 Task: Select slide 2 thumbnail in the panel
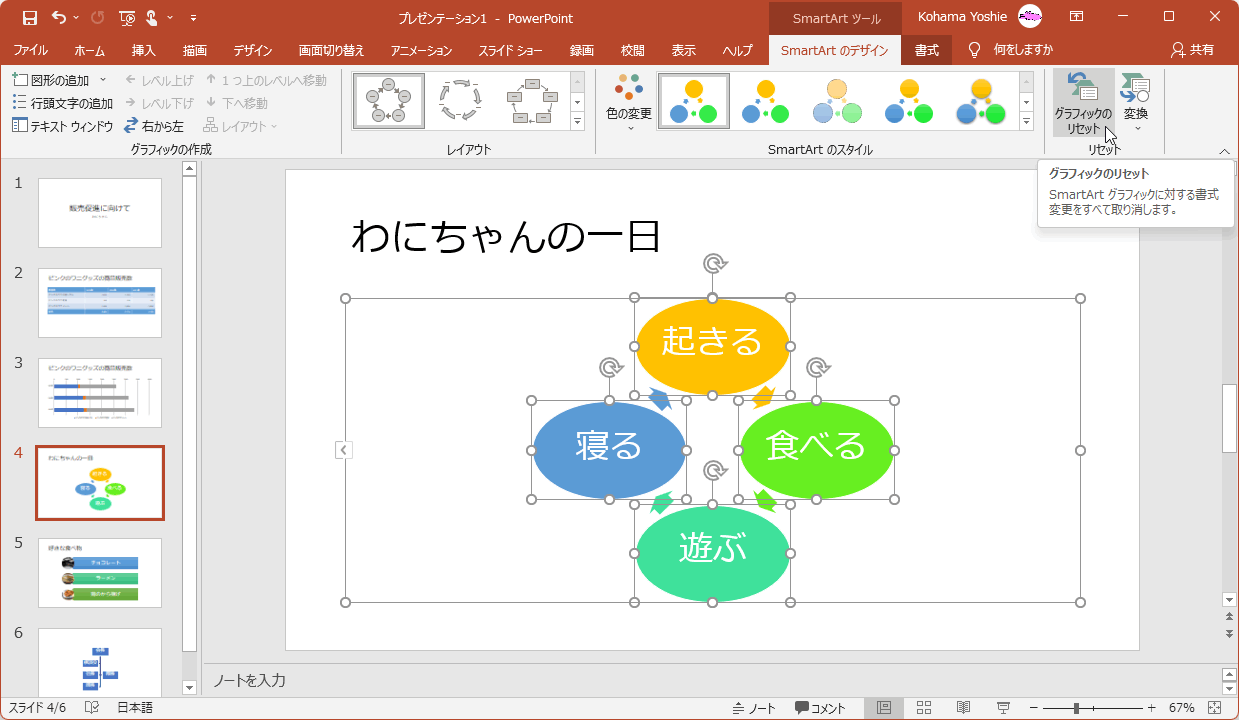tap(99, 302)
